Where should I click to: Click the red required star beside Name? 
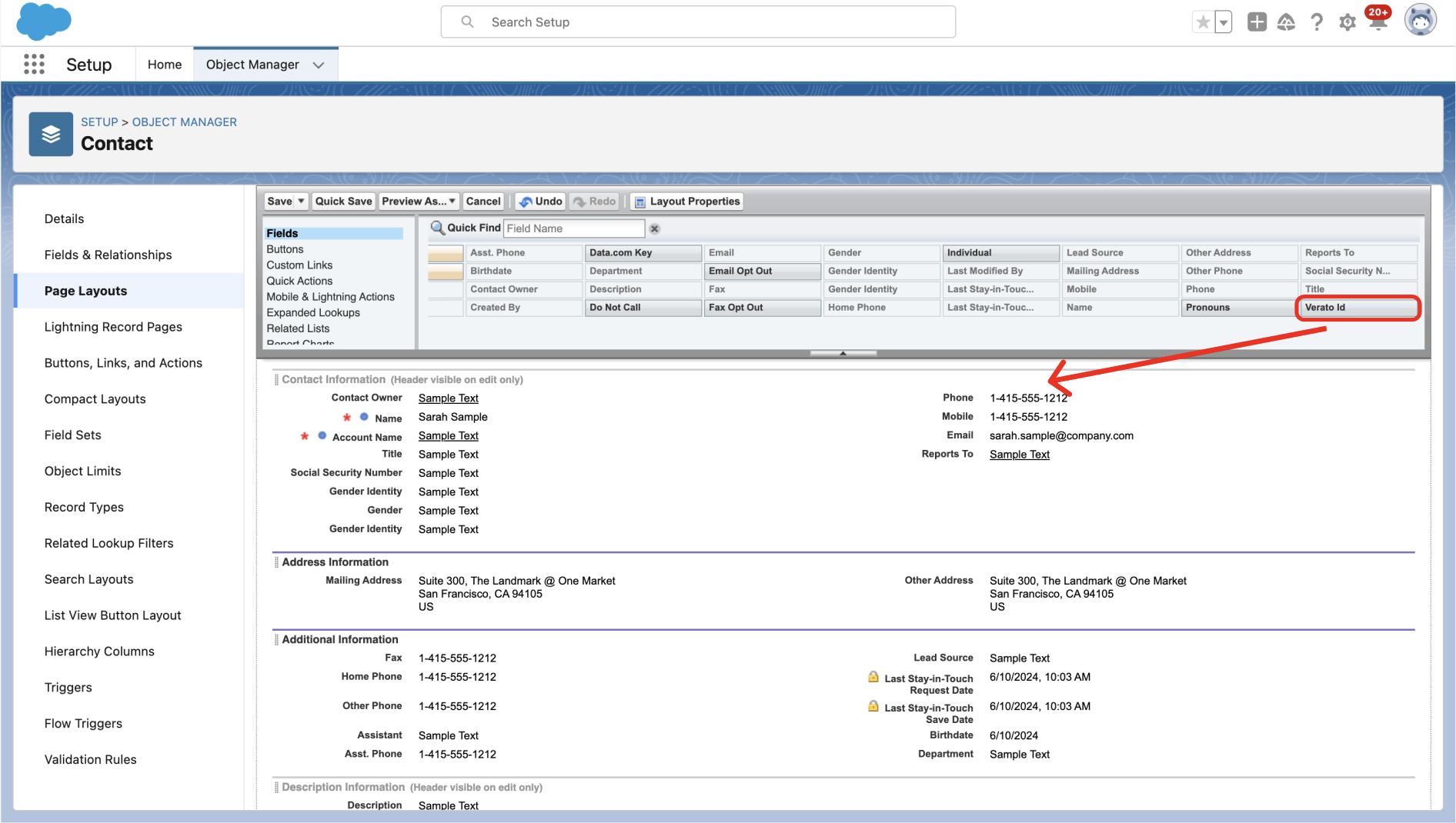[x=347, y=417]
